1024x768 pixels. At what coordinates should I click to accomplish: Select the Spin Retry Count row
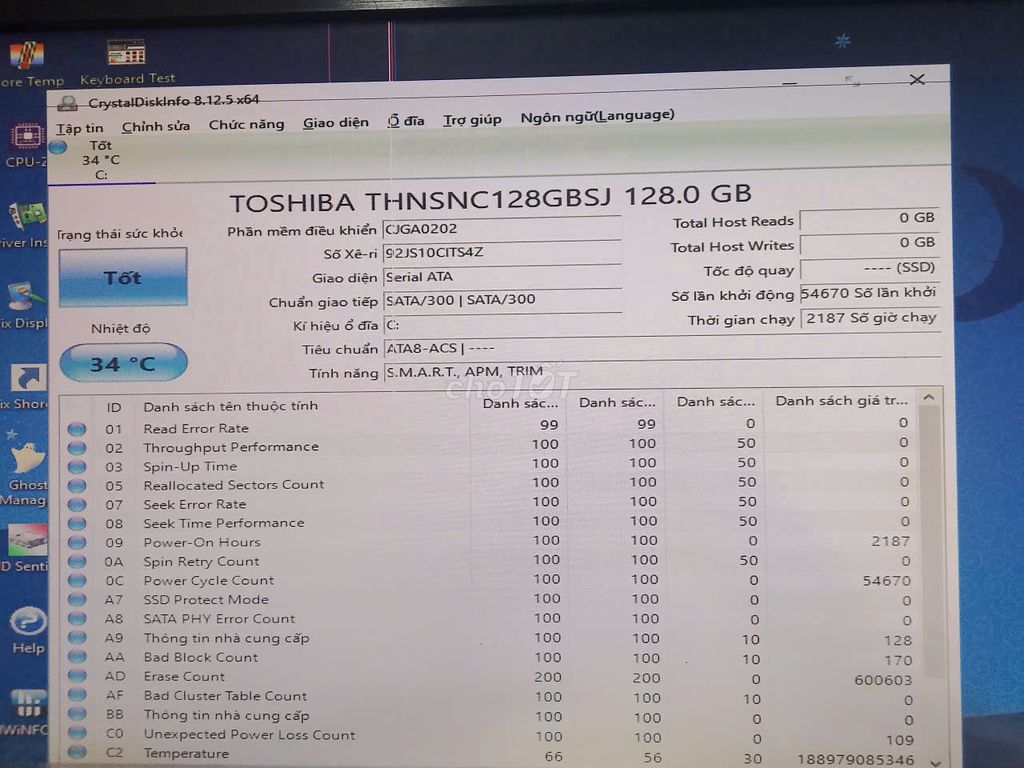pyautogui.click(x=490, y=561)
